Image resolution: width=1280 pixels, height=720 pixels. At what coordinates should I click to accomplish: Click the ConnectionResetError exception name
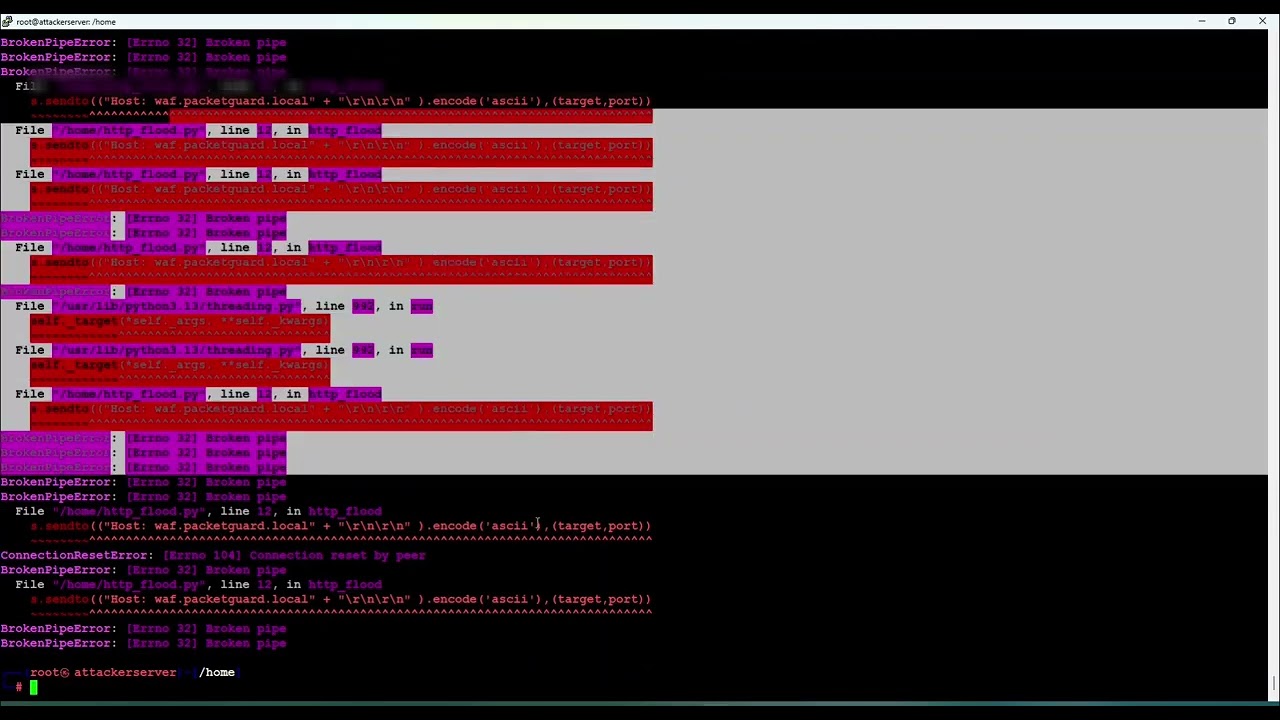click(74, 555)
